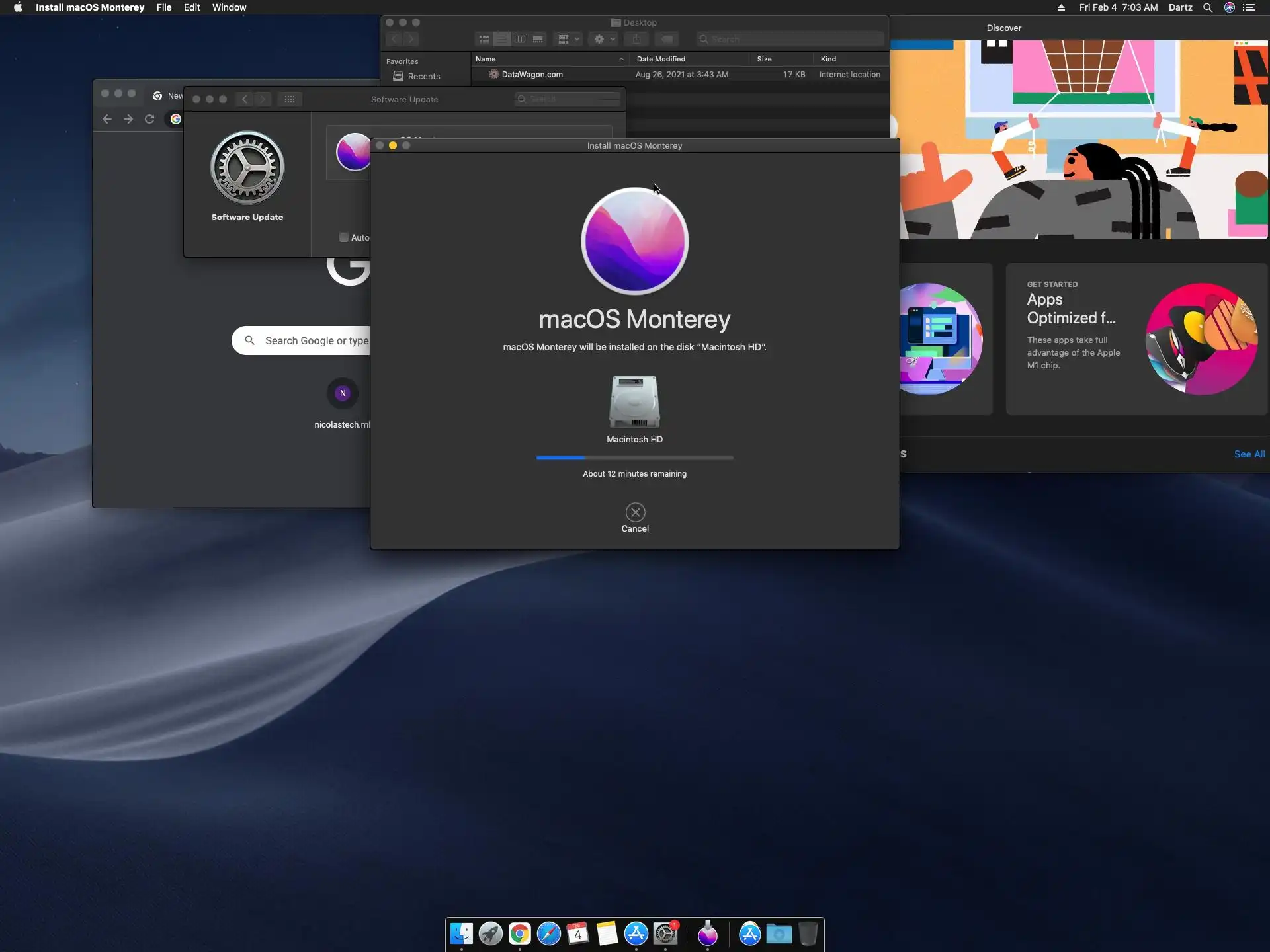This screenshot has width=1270, height=952.
Task: Click the installation progress bar
Action: (x=634, y=457)
